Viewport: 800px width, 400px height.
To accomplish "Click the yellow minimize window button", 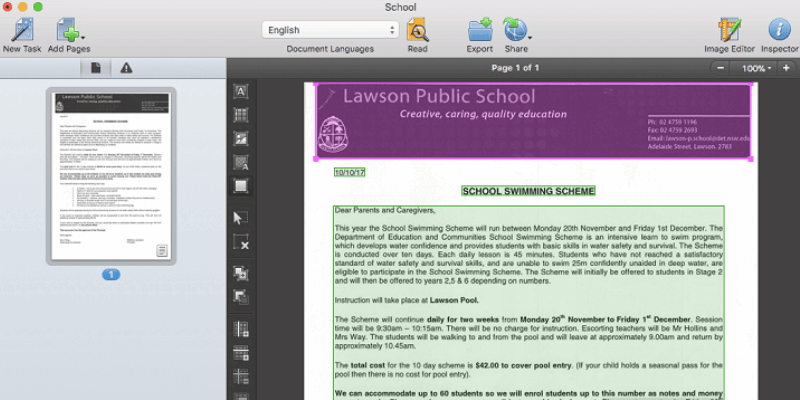I will [x=22, y=7].
